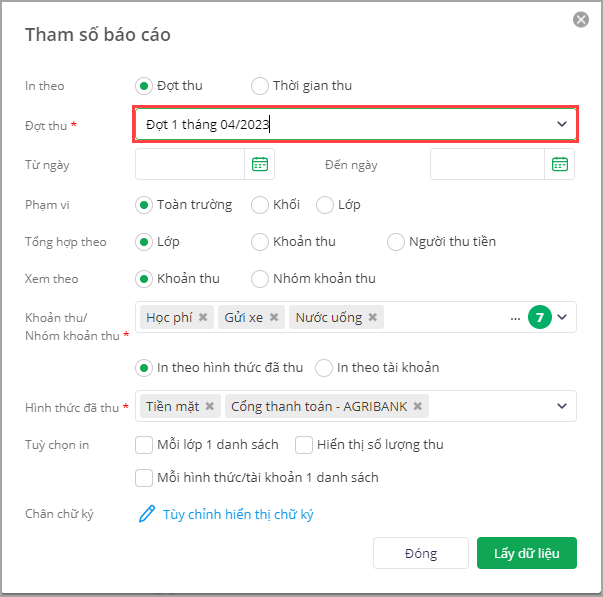The width and height of the screenshot is (603, 597).
Task: Remove the Tiền mặt tag
Action: coord(210,406)
